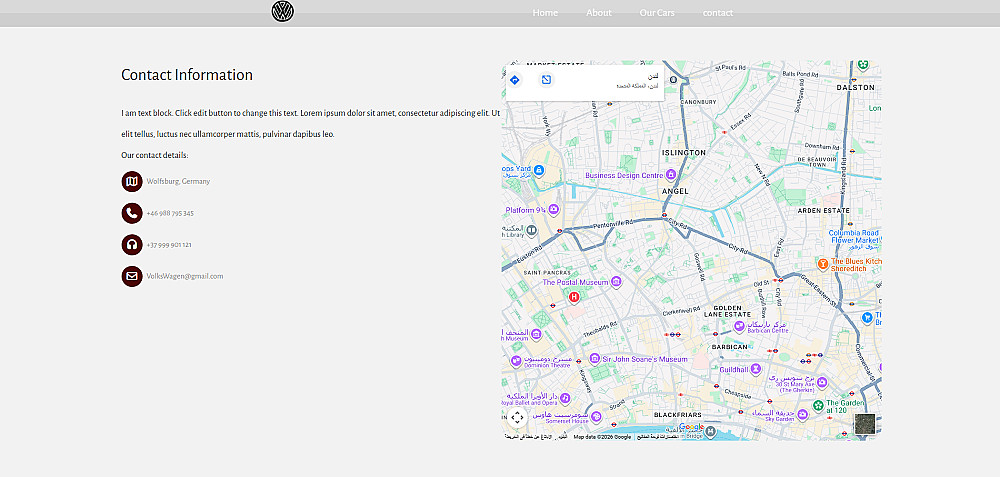Open the VolksWagen@gmail.com email link
The image size is (1000, 477).
(185, 276)
